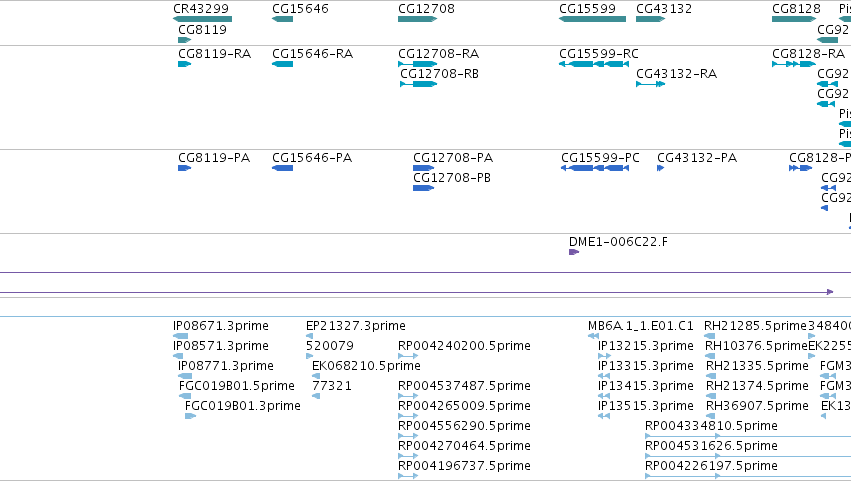The image size is (851, 481).
Task: Select EP21327.3prime feature
Action: tap(309, 336)
